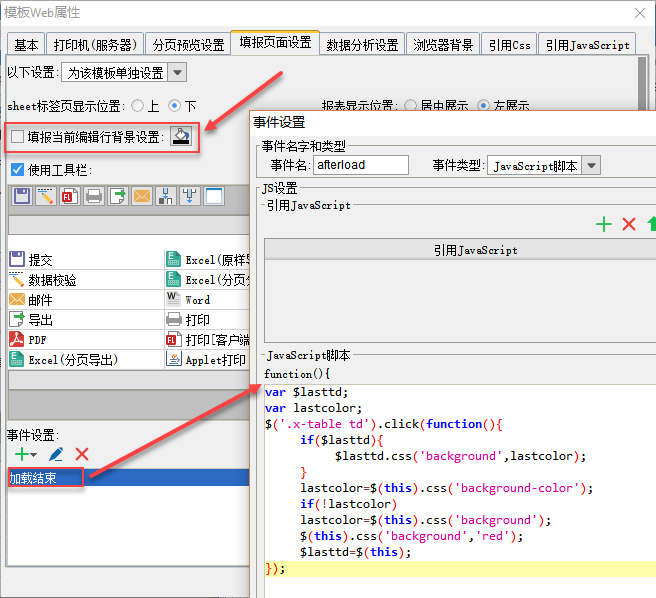
Task: Switch to the 引用Css tab
Action: pos(509,44)
